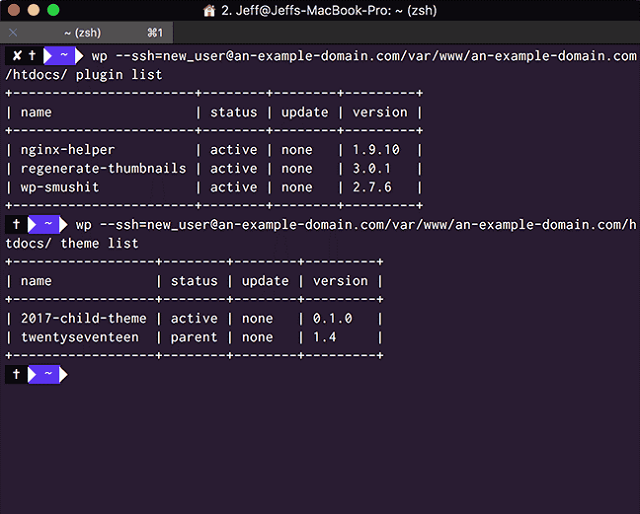Click the X error status icon in first prompt
The image size is (640, 514).
click(x=17, y=56)
